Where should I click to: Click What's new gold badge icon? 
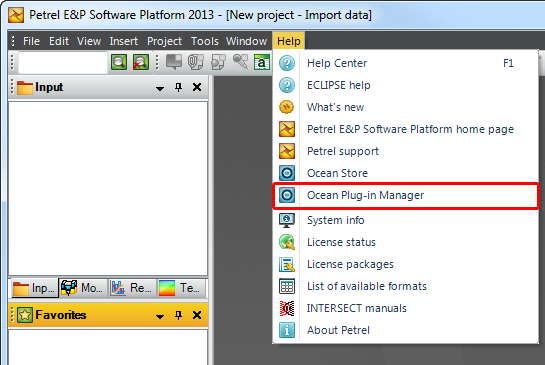click(x=287, y=107)
